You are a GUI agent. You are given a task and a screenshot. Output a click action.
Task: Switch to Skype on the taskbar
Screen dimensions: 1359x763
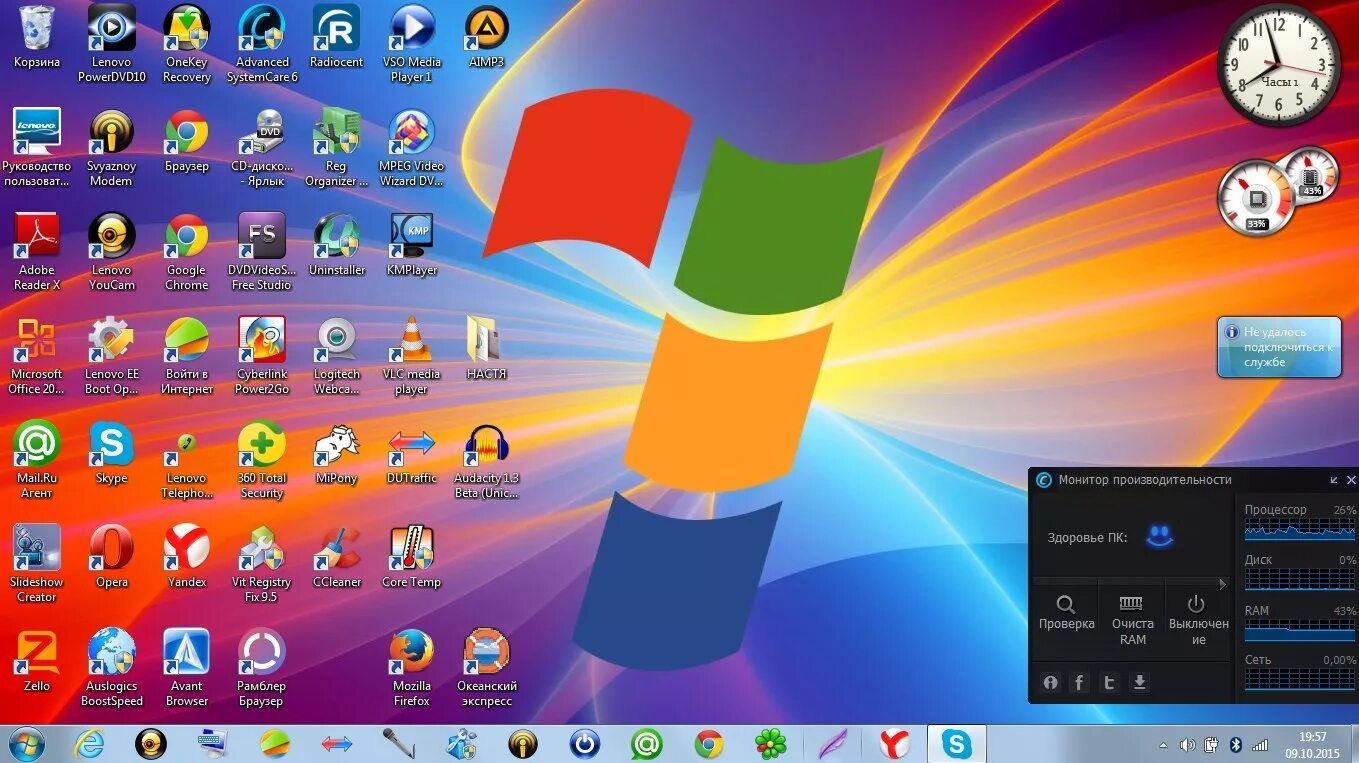pyautogui.click(x=957, y=744)
